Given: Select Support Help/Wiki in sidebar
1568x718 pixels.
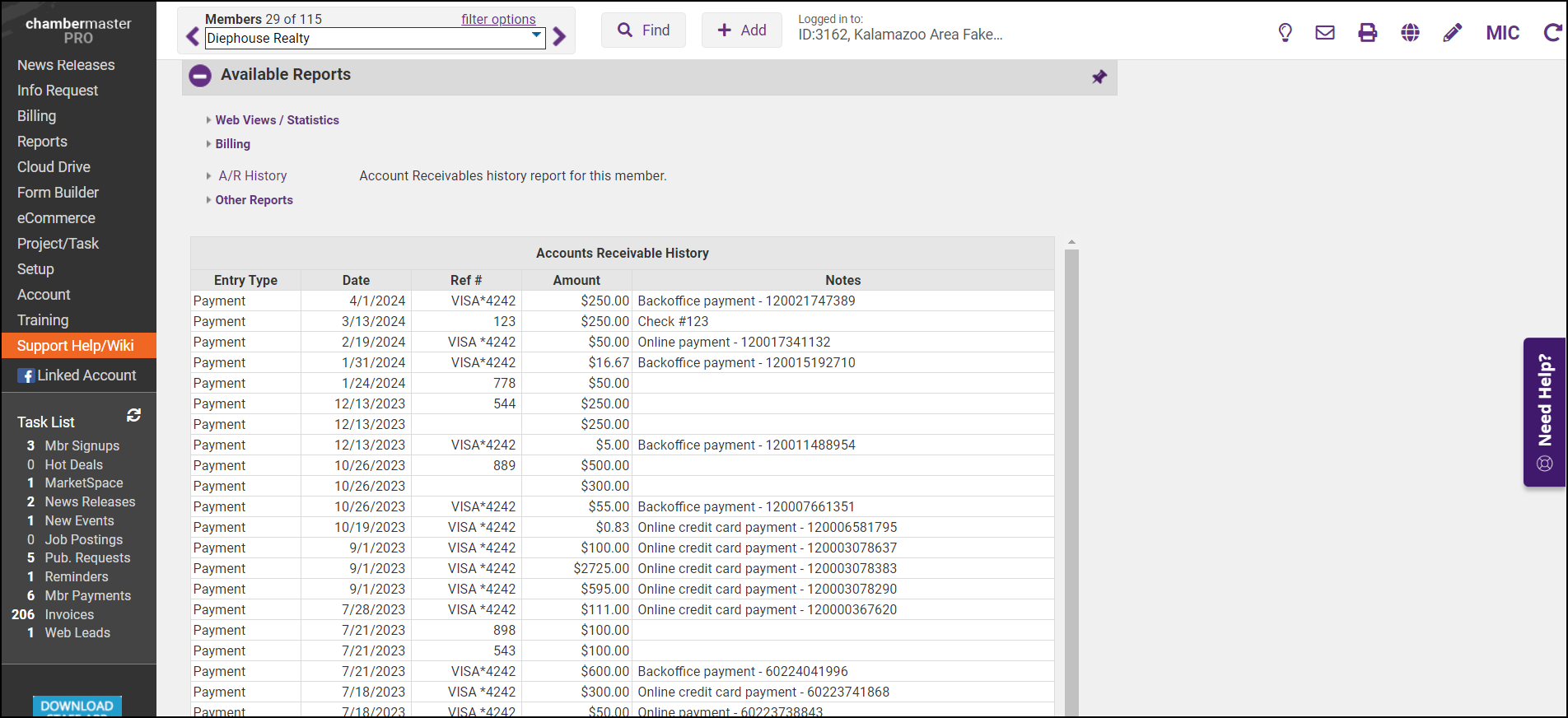Looking at the screenshot, I should 76,346.
